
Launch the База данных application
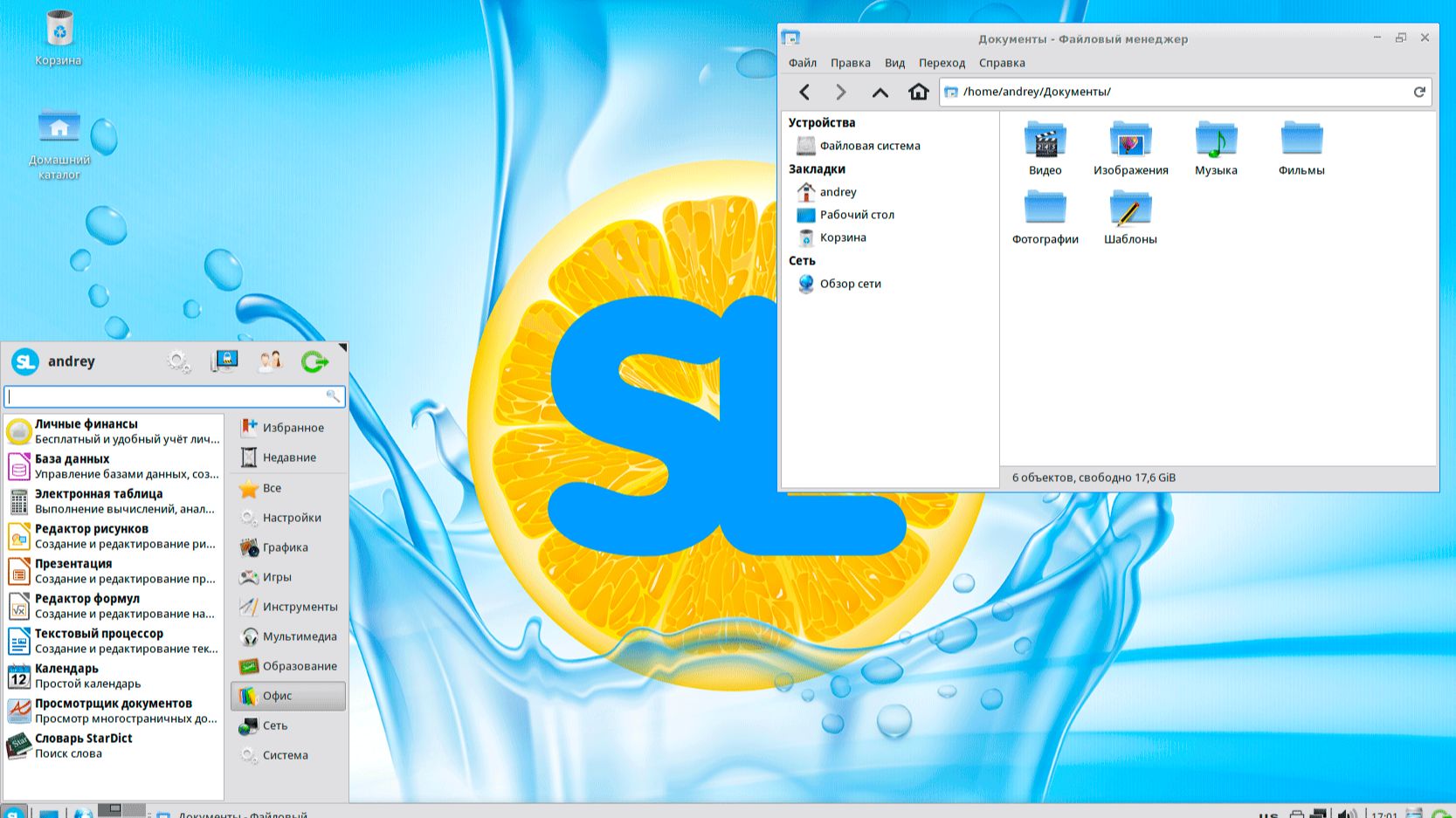tap(114, 466)
